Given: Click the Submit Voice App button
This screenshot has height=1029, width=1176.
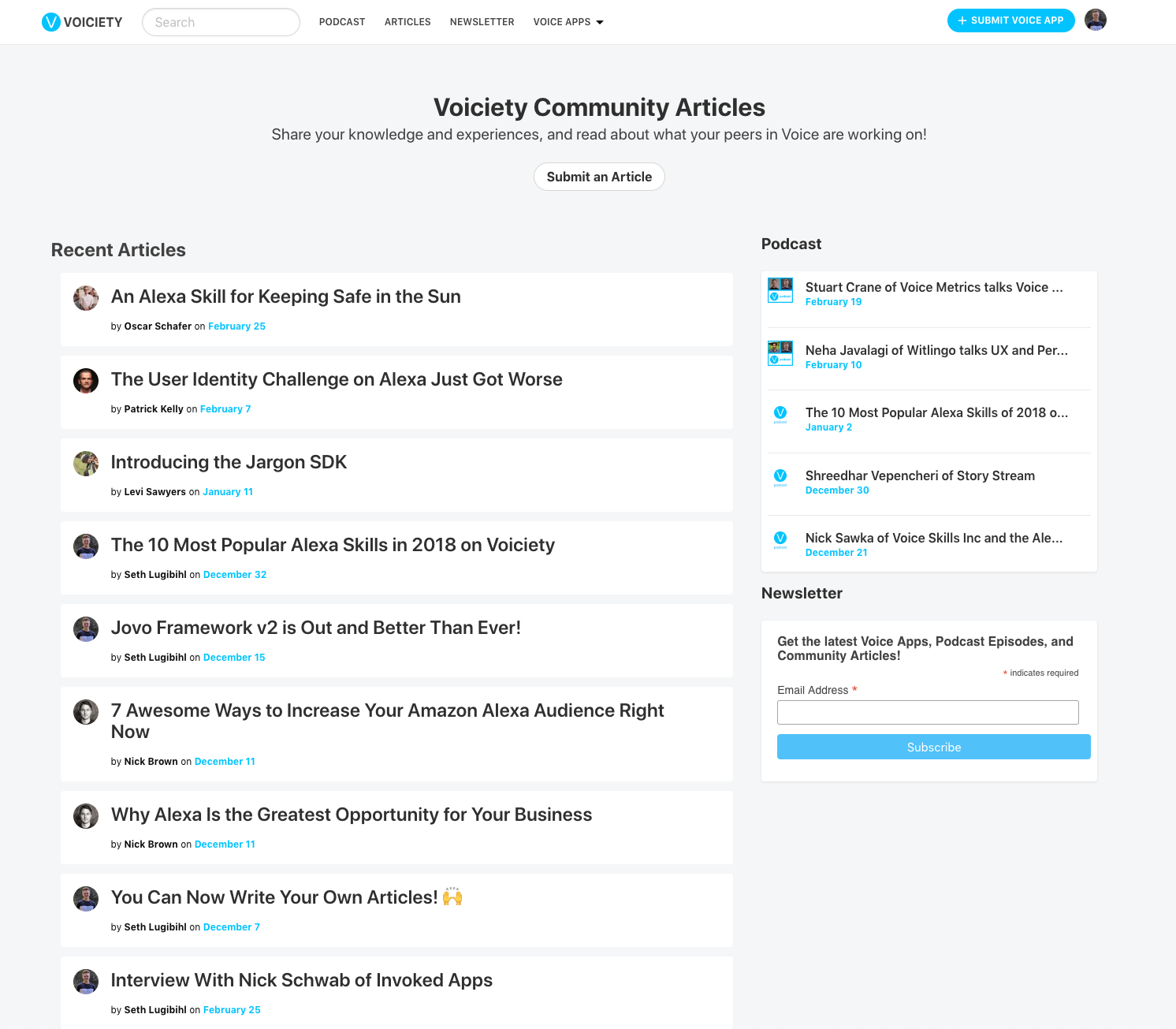Looking at the screenshot, I should tap(1010, 21).
